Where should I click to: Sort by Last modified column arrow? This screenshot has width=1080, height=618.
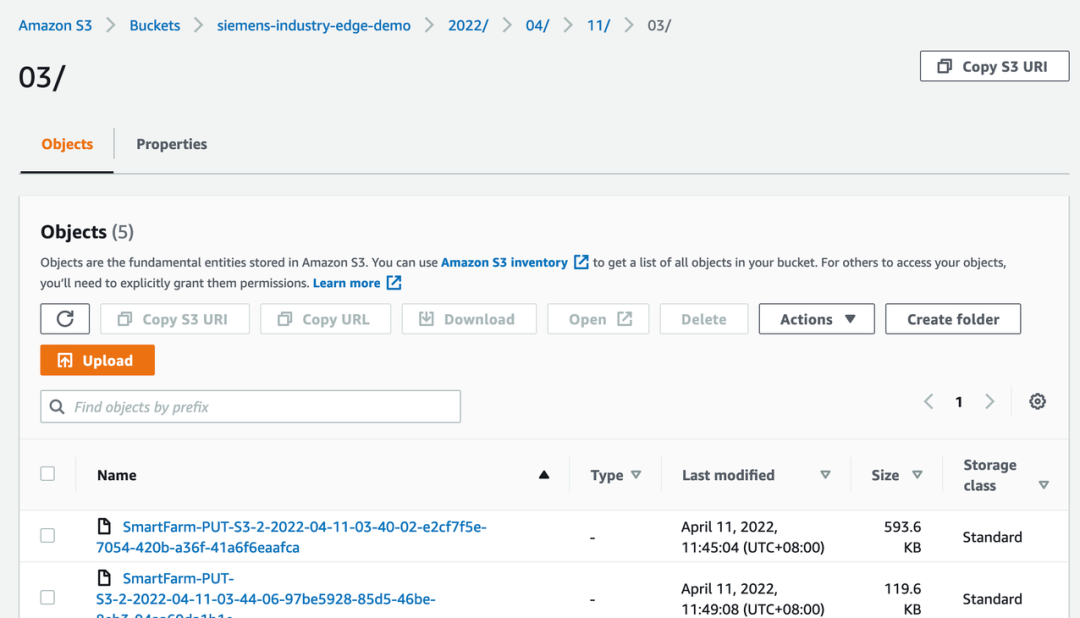(825, 475)
